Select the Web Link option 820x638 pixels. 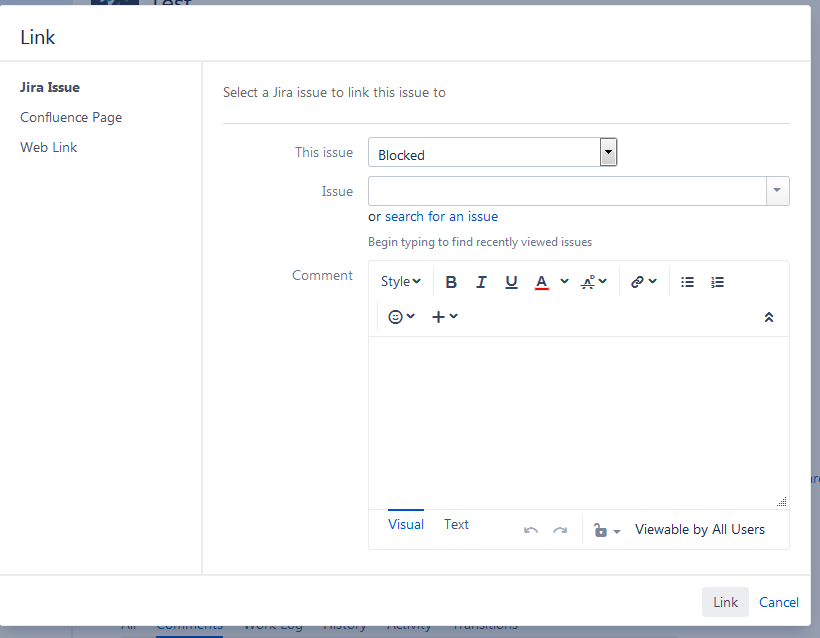[x=49, y=147]
